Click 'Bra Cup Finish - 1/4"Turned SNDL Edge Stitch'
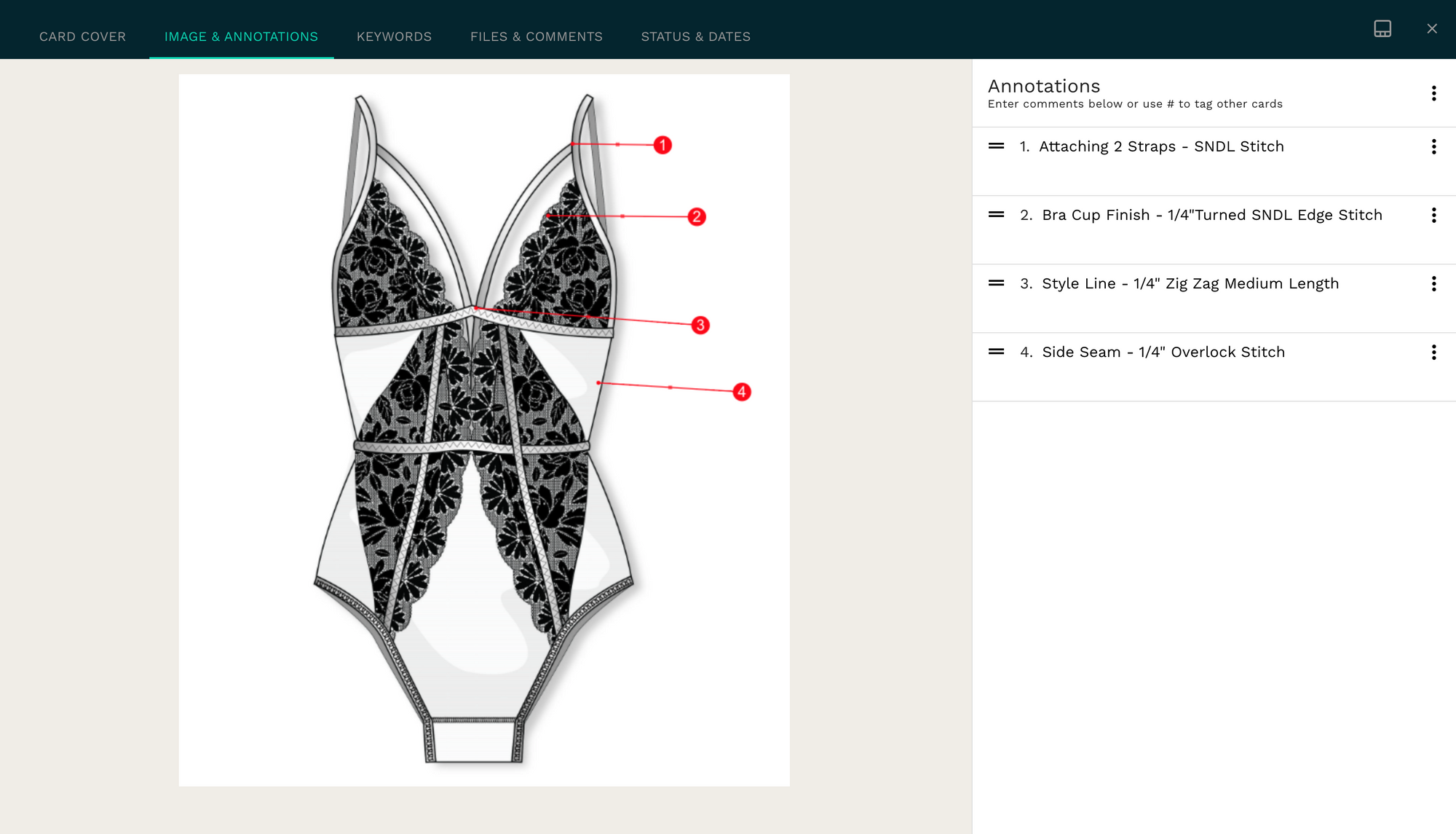Screen dimensions: 1456x834 1212,215
